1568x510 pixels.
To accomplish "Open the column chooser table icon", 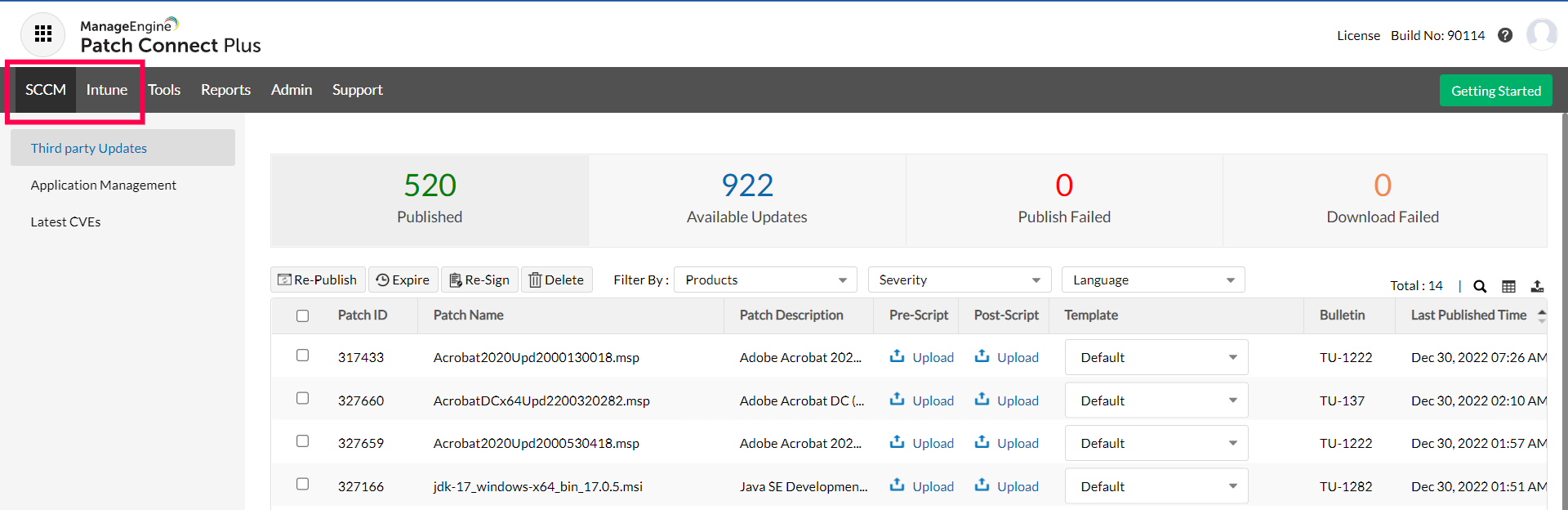I will pyautogui.click(x=1508, y=286).
